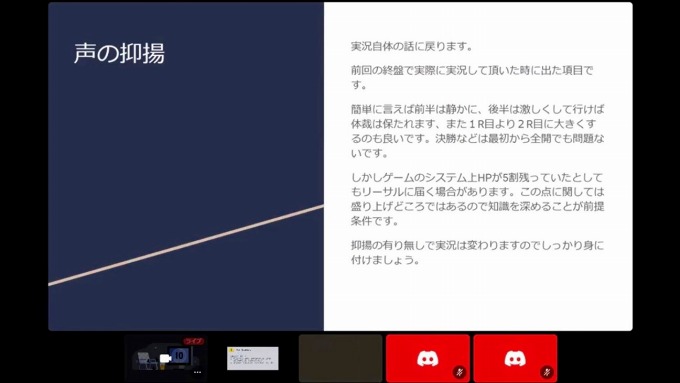Click muted microphone icon on second red tile

pyautogui.click(x=546, y=372)
